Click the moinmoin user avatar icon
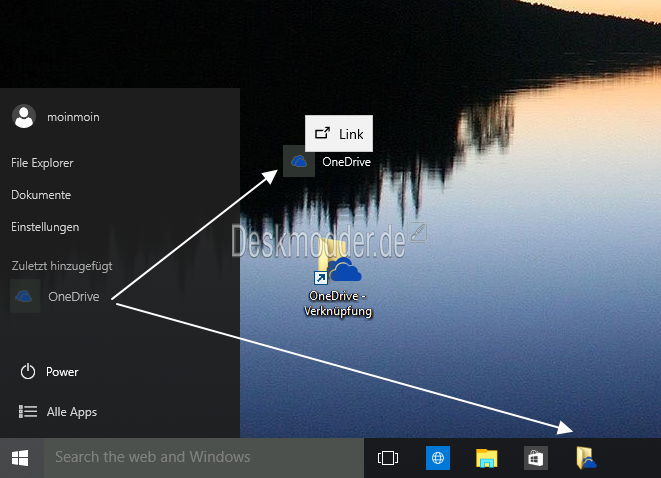Viewport: 661px width, 478px height. click(24, 116)
